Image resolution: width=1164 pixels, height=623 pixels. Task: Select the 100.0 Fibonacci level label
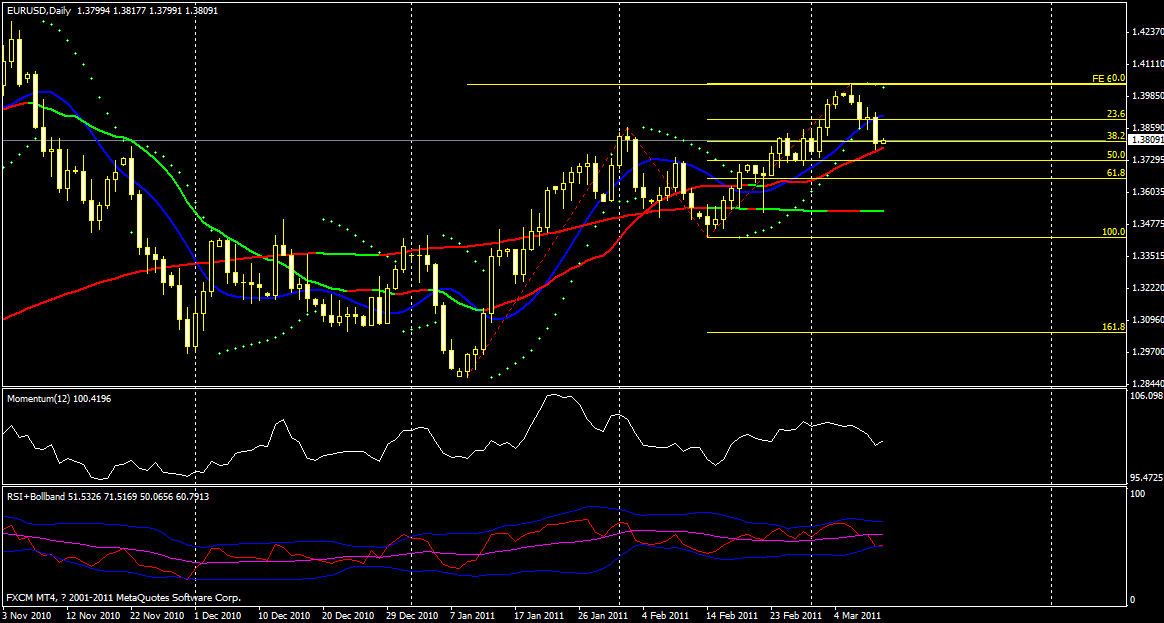[1114, 232]
